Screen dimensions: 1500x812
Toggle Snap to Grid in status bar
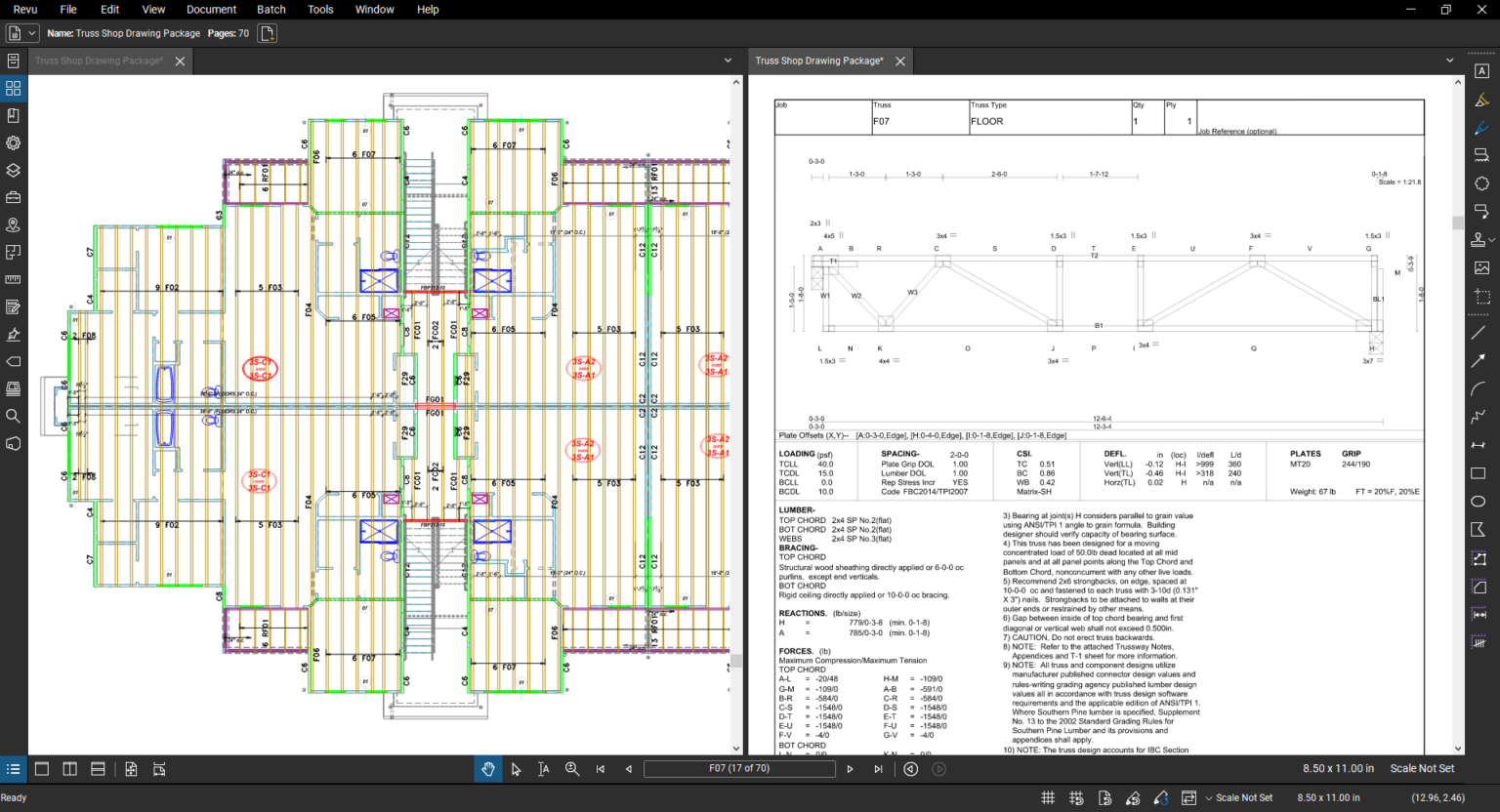click(1076, 797)
